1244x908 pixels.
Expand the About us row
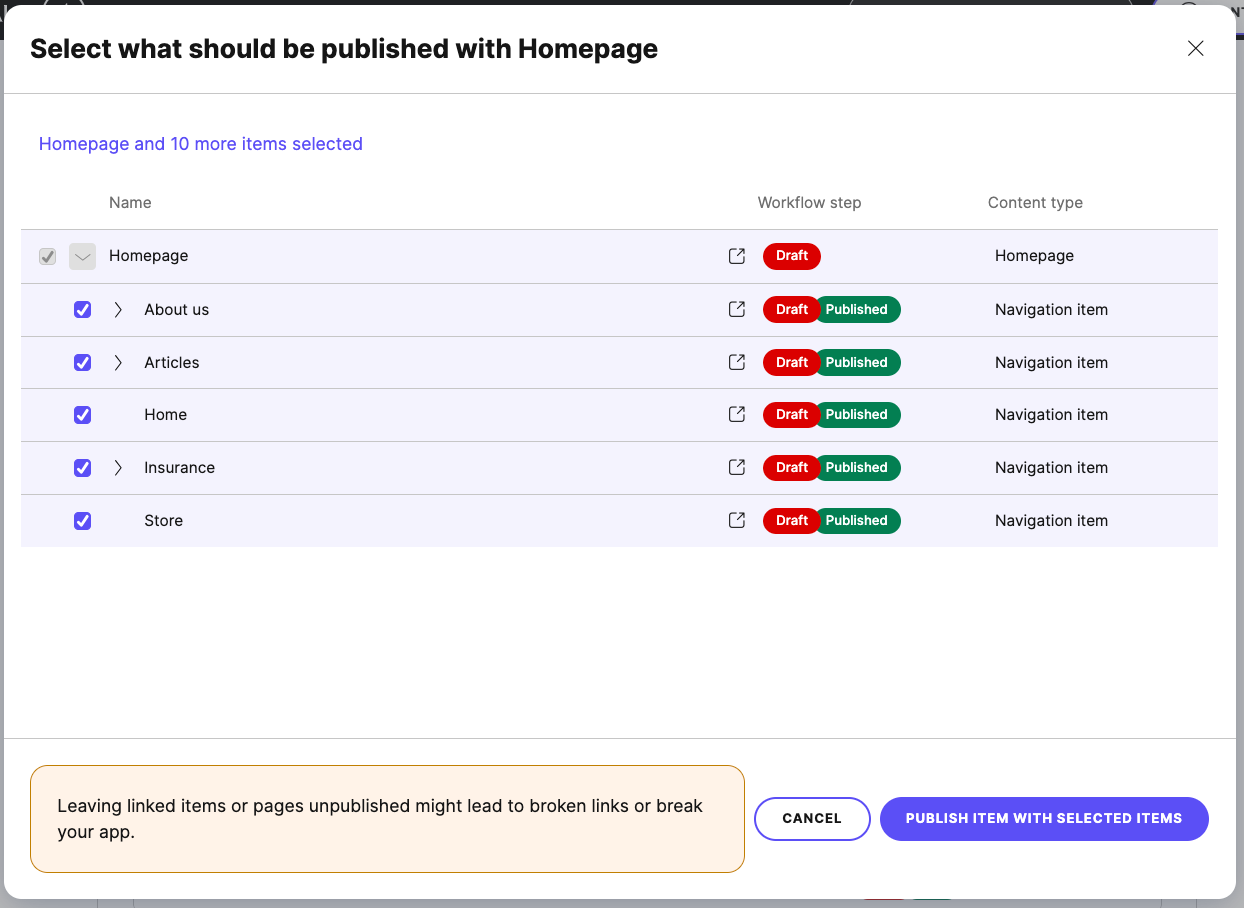[118, 309]
